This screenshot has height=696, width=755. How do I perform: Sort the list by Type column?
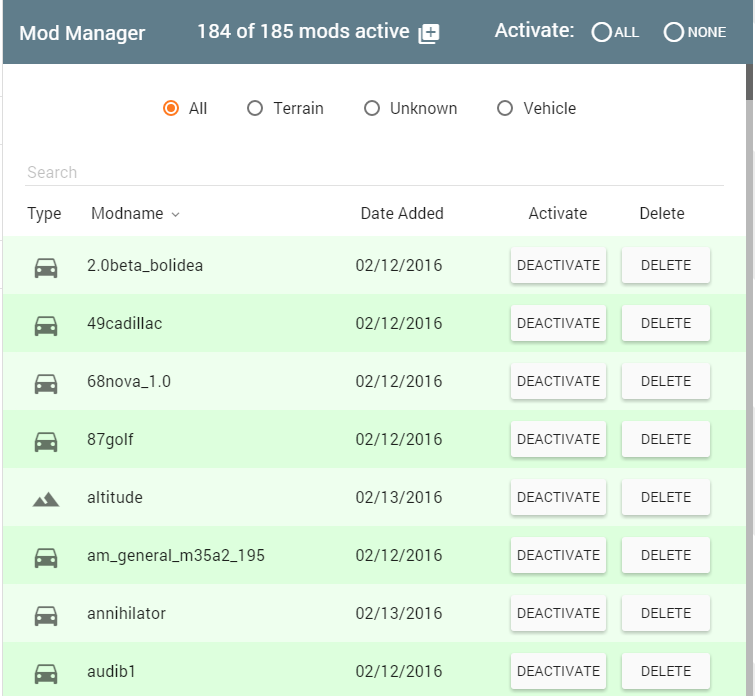(44, 213)
